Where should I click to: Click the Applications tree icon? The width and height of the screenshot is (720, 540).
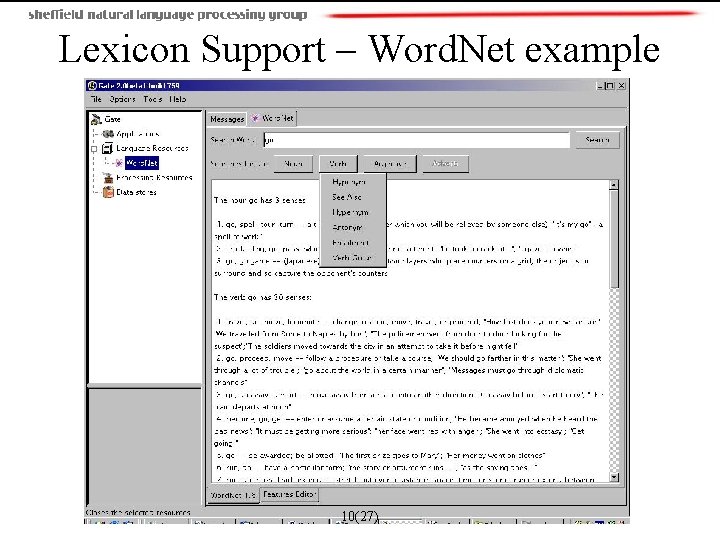click(x=108, y=134)
